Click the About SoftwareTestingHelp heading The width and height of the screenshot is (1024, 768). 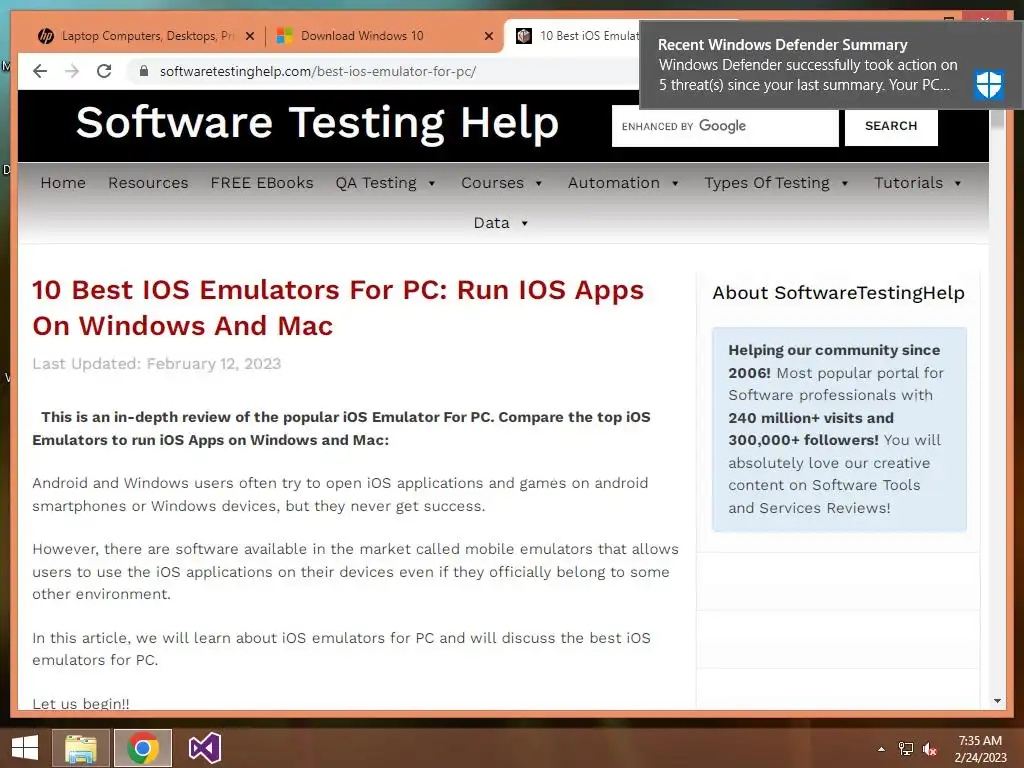pyautogui.click(x=839, y=293)
